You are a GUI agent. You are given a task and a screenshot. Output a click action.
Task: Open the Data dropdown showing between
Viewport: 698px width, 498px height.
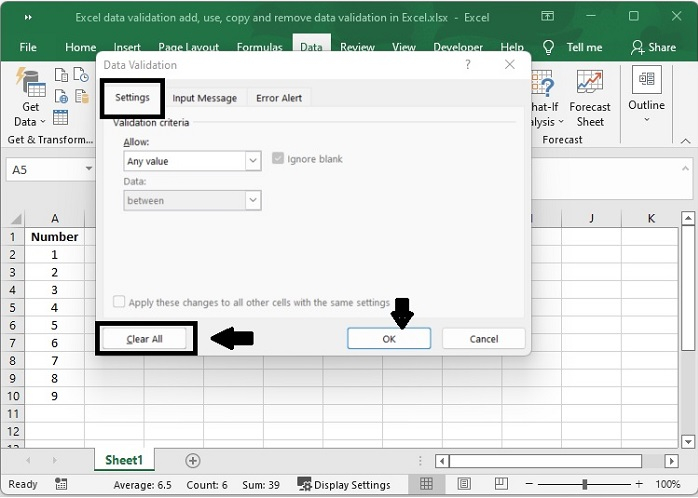(x=253, y=200)
